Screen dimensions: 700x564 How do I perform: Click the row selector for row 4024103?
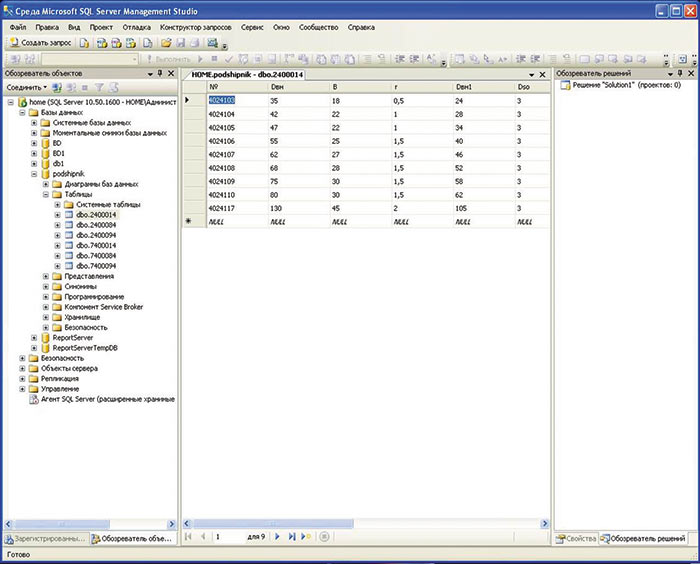[194, 101]
